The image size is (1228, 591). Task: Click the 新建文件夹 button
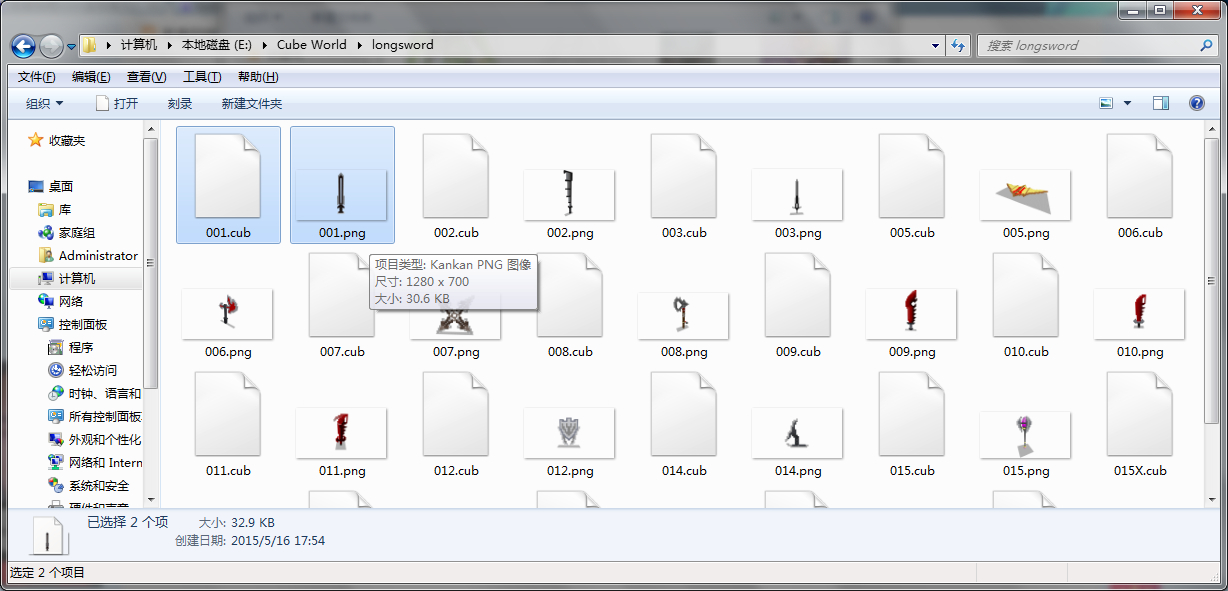coord(252,103)
